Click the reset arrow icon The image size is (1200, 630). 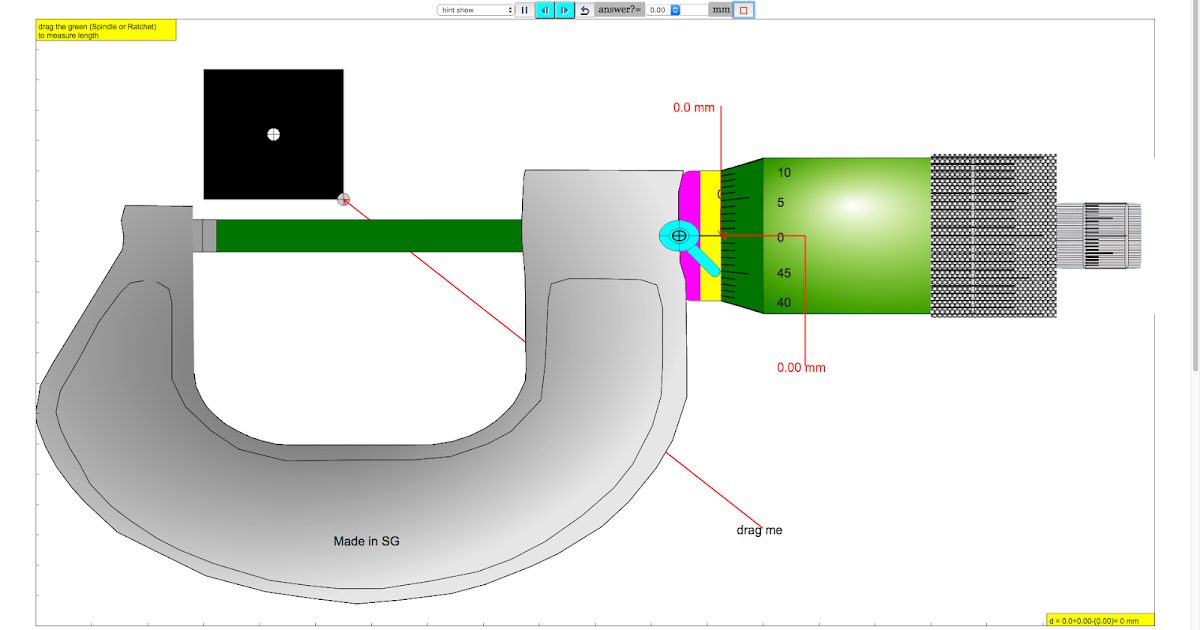point(583,10)
